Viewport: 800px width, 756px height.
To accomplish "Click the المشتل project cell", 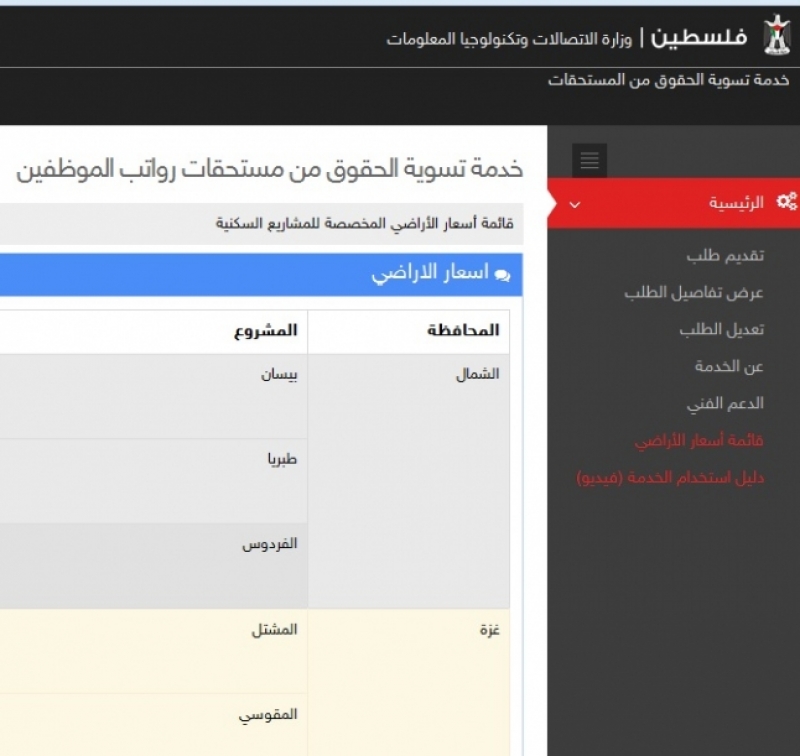I will (x=275, y=631).
